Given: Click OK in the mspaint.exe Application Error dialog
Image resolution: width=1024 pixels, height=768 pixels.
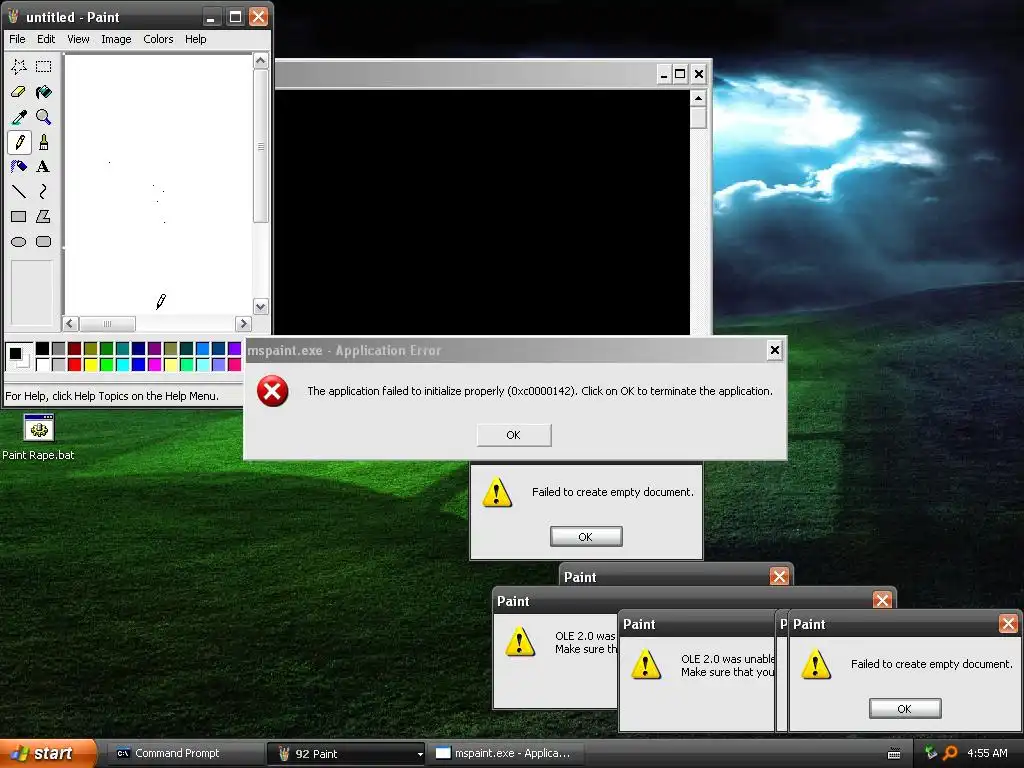Looking at the screenshot, I should pyautogui.click(x=514, y=435).
